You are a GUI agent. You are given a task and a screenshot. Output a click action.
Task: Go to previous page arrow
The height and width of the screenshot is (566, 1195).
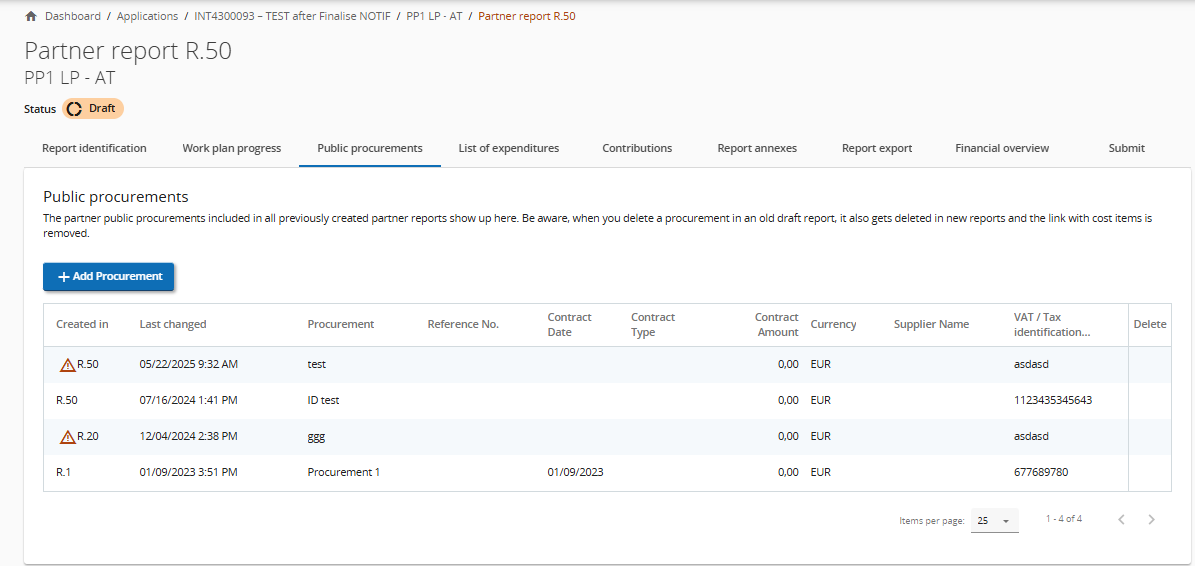tap(1121, 519)
